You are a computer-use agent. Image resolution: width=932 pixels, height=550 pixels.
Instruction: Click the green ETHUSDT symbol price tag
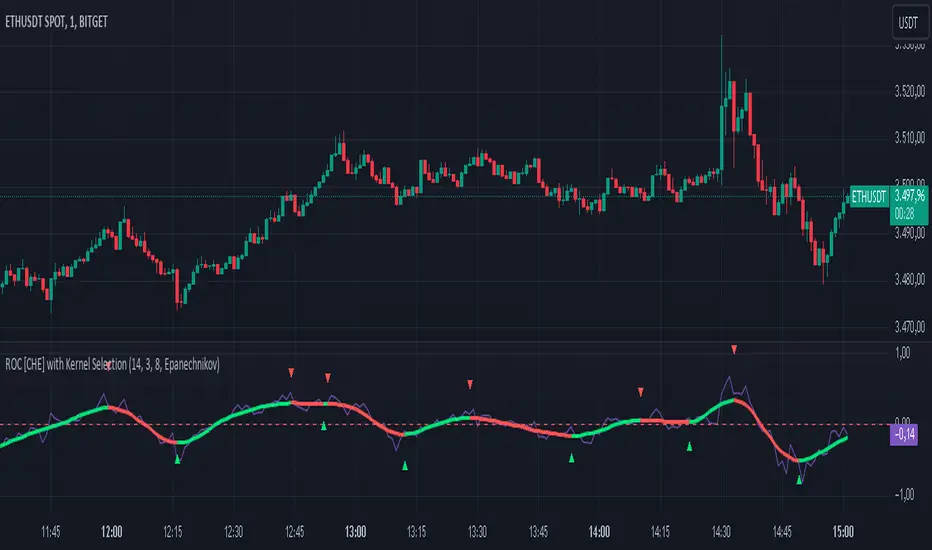868,197
